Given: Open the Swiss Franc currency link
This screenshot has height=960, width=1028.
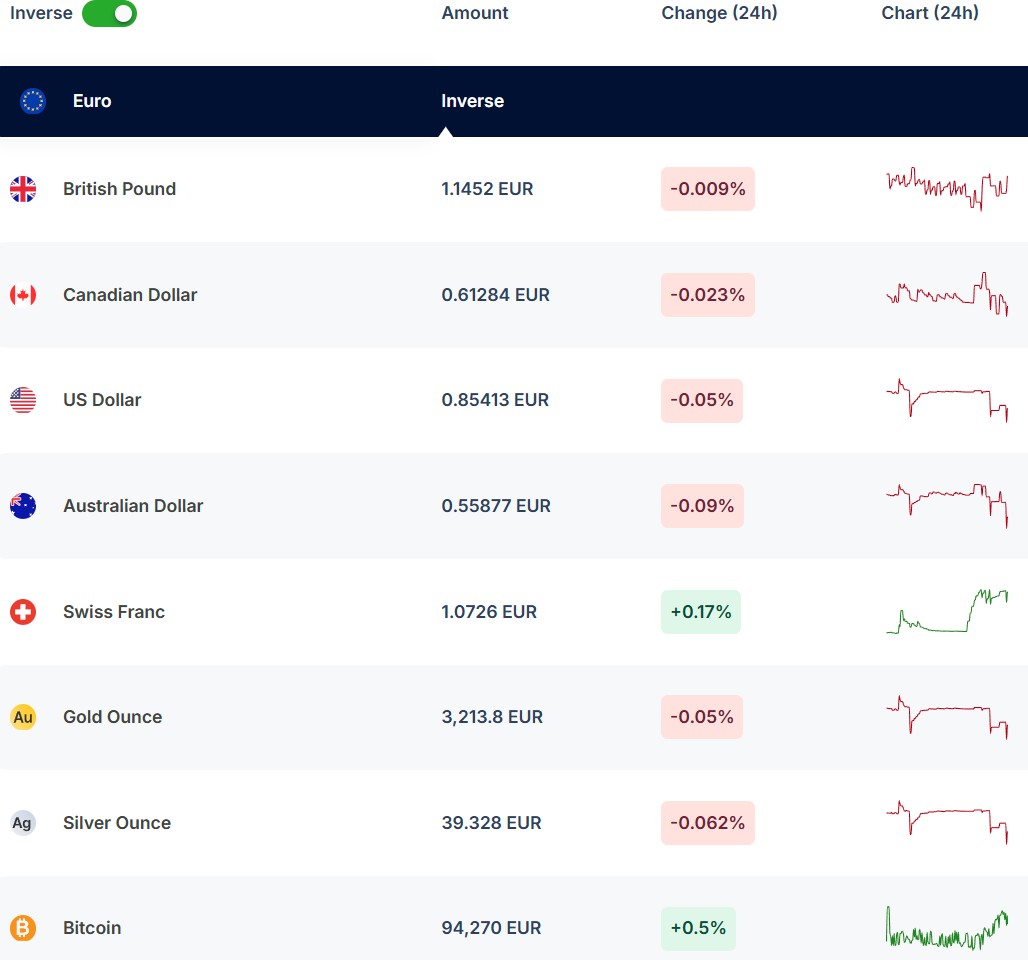Looking at the screenshot, I should click(x=114, y=612).
